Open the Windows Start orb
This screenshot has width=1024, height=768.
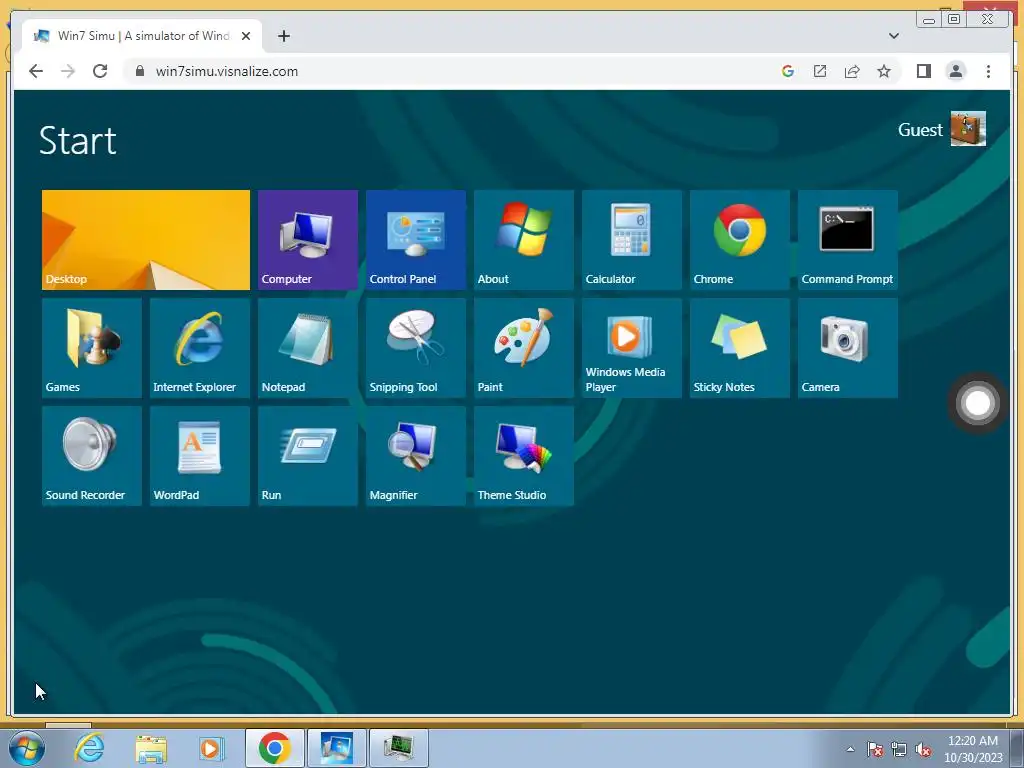point(27,748)
